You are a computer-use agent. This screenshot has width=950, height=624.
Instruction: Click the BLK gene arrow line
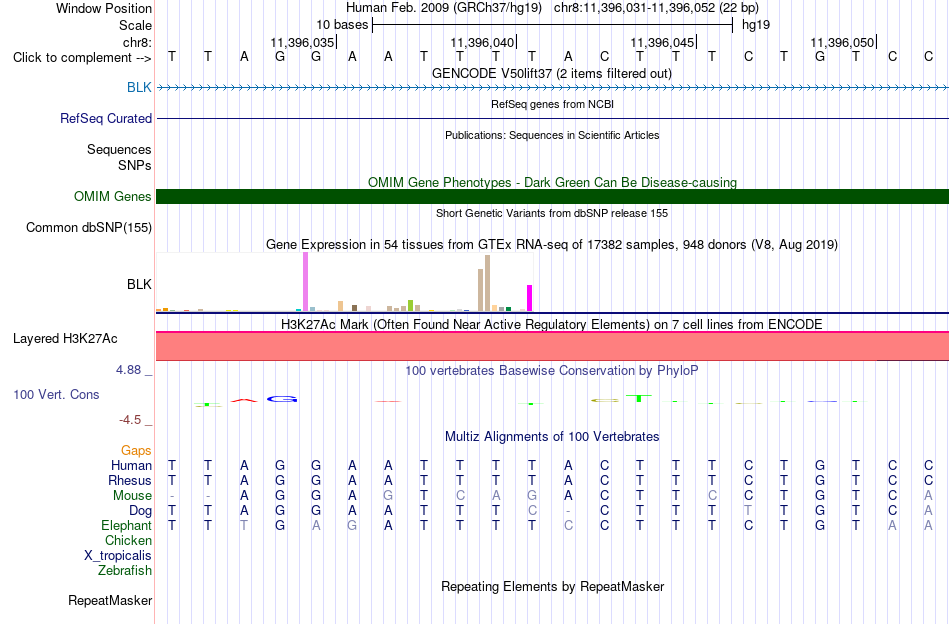click(x=553, y=88)
